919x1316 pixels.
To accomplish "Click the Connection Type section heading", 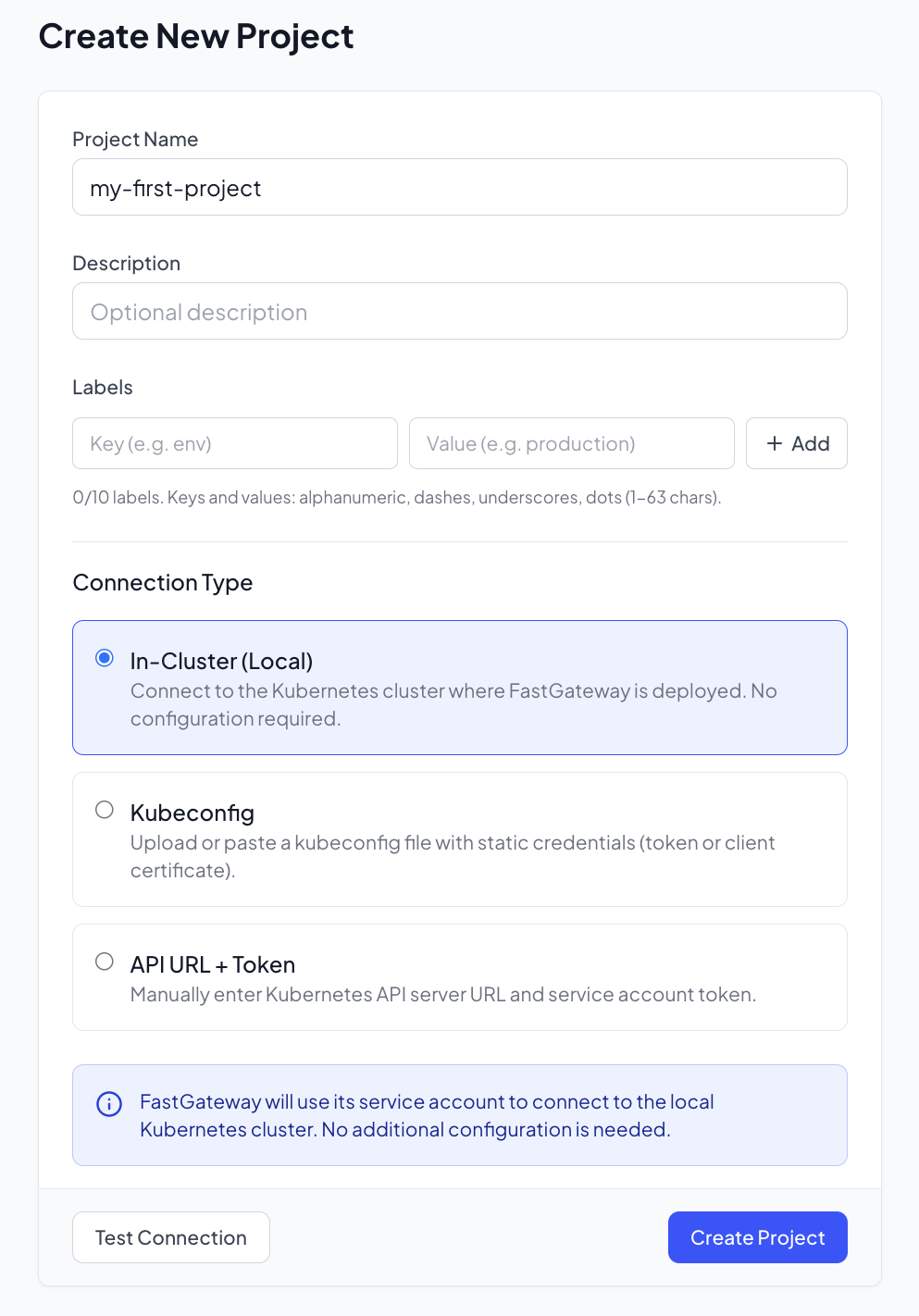I will (x=163, y=582).
